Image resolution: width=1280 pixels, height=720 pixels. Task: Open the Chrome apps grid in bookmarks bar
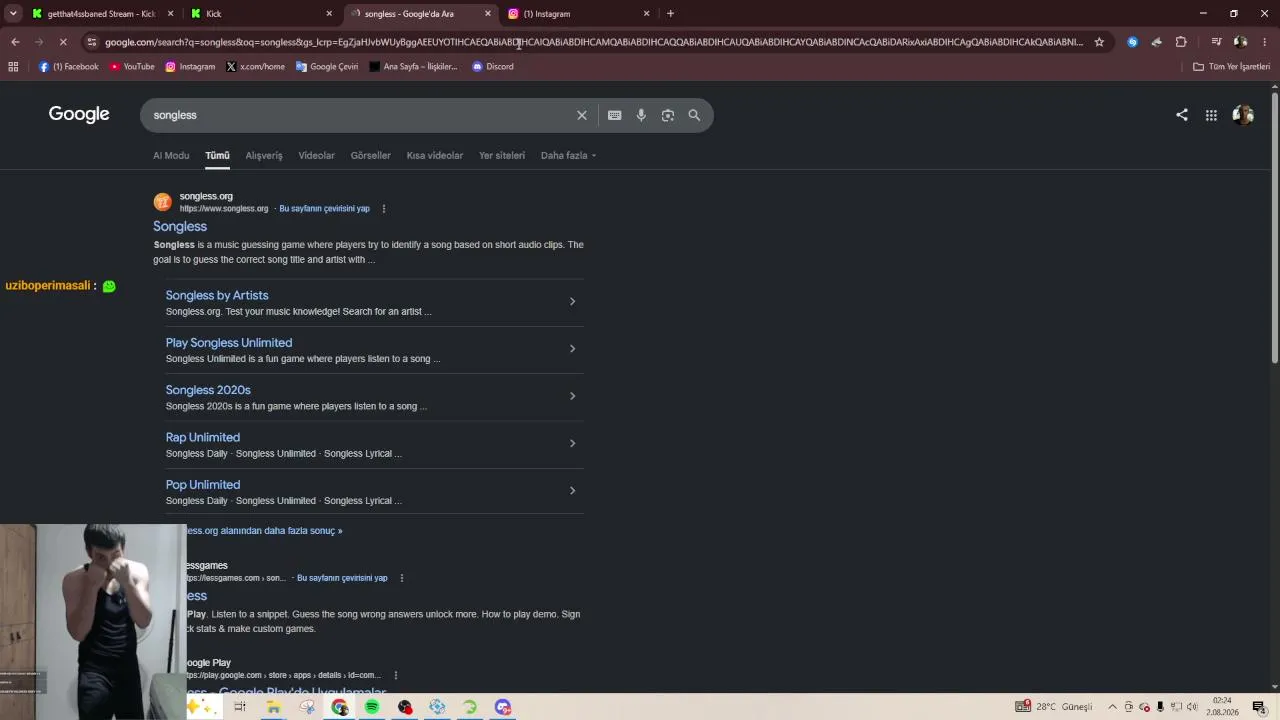point(13,67)
